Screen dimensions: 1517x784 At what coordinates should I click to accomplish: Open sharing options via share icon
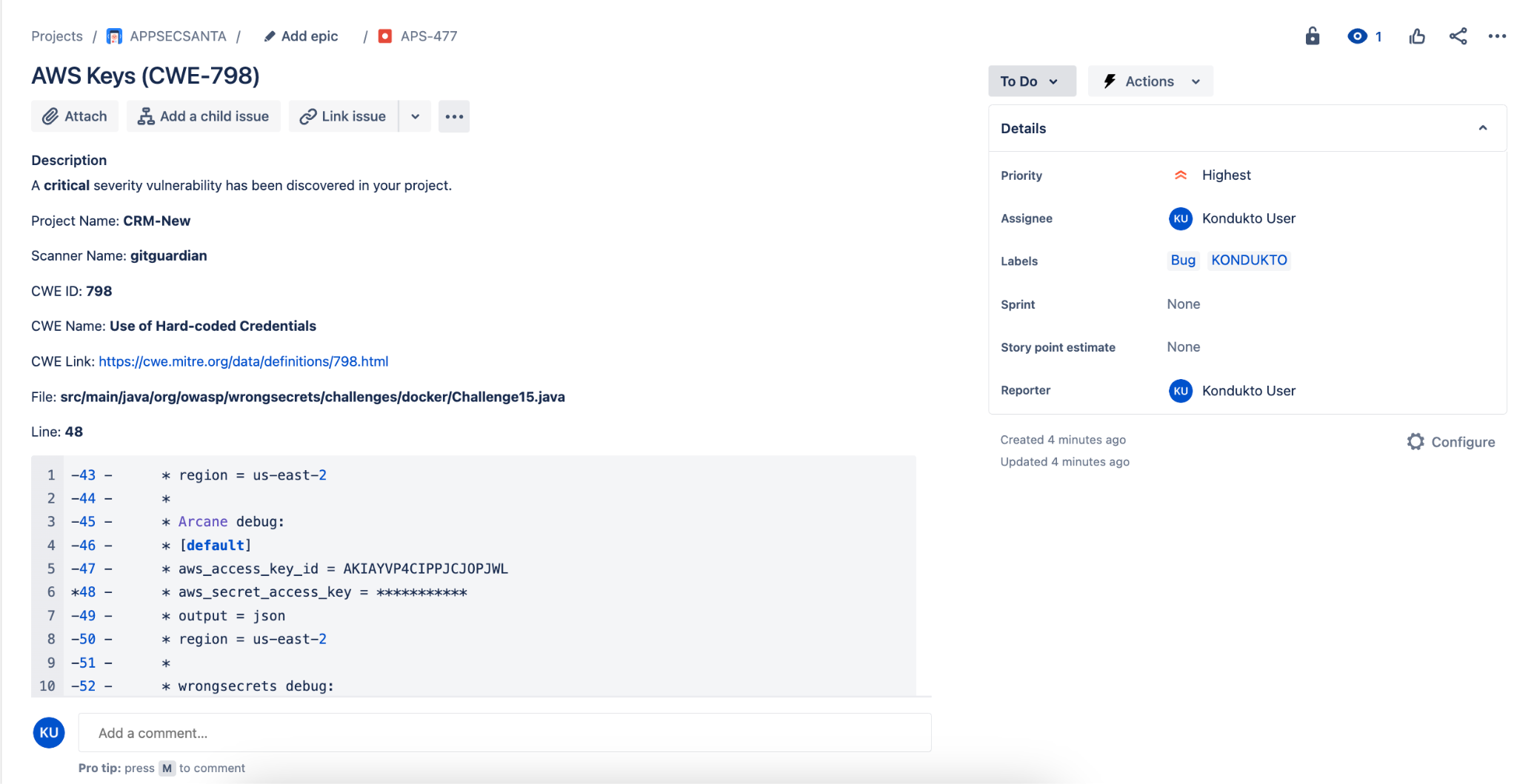(1457, 36)
